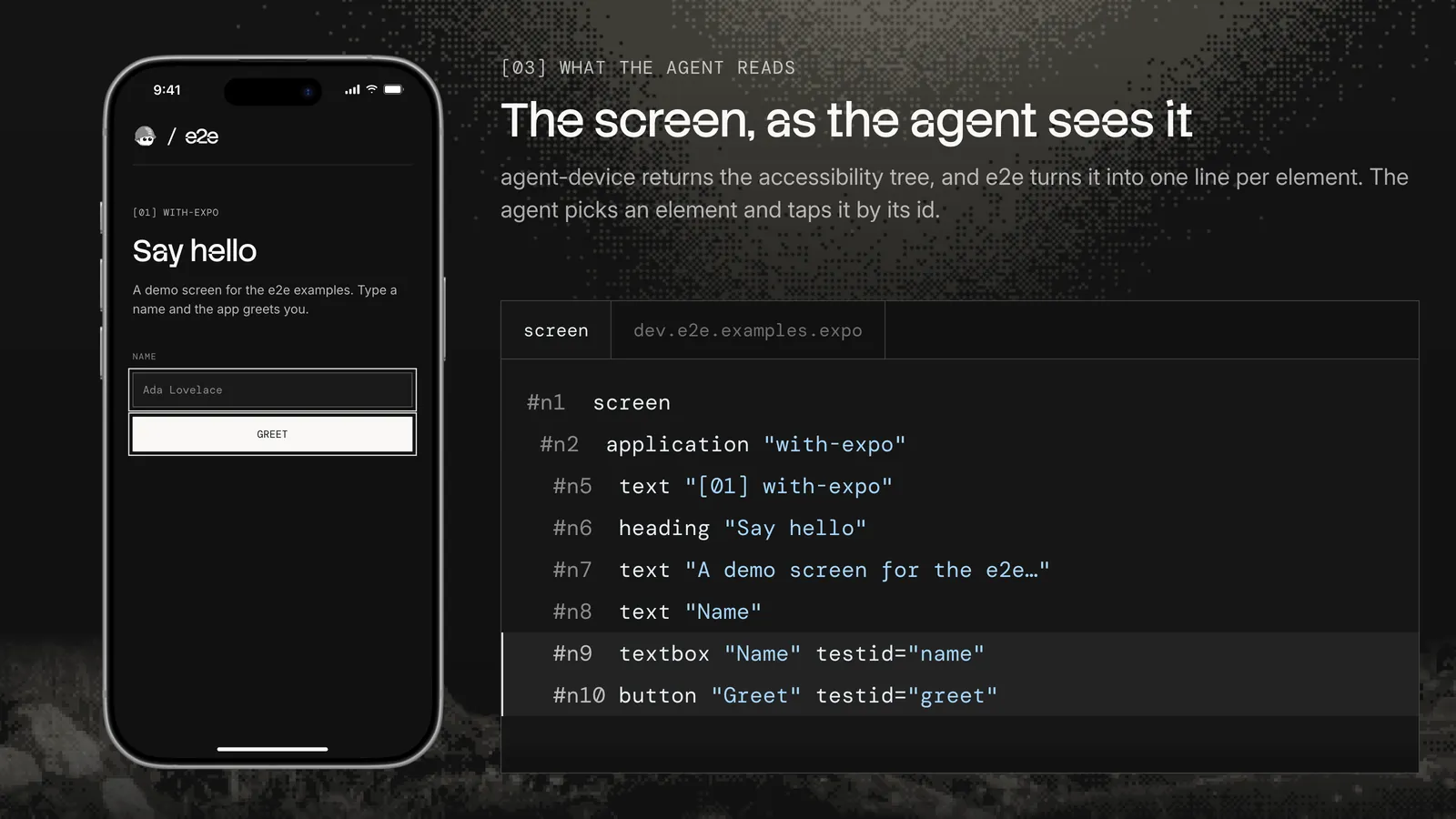The image size is (1456, 819).
Task: Click the "[03] WHAT THE AGENT READS" label
Action: pos(648,67)
